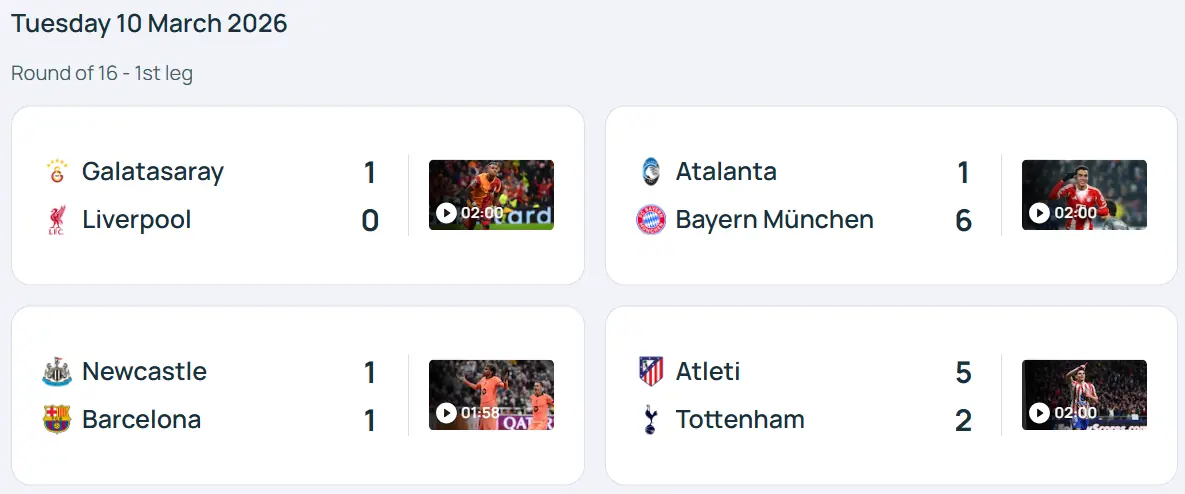Click Atleti's score of 5
Screen dimensions: 1185x494
click(963, 373)
